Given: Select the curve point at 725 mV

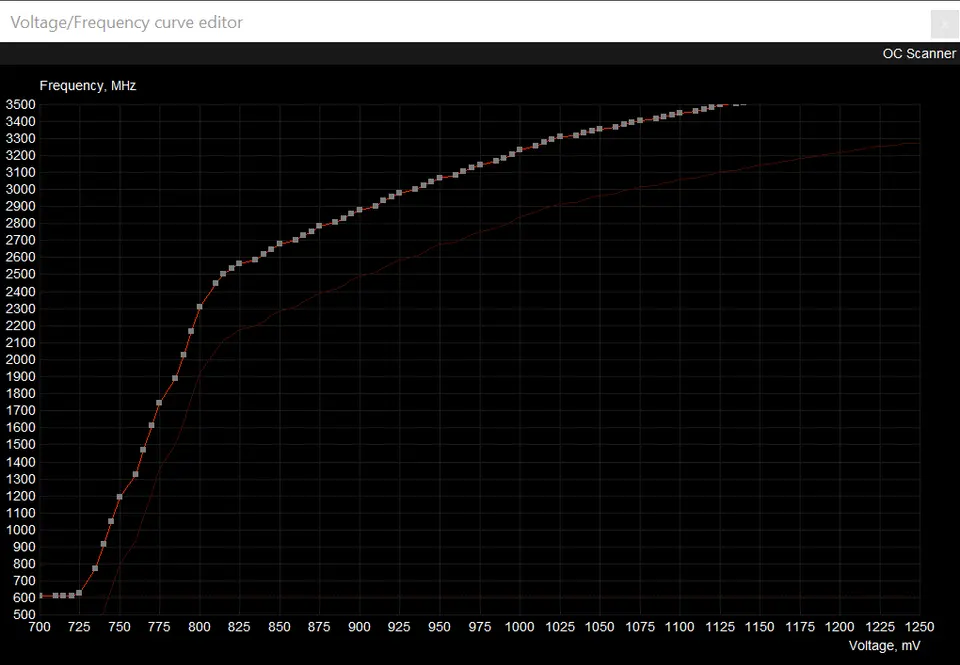Looking at the screenshot, I should (x=79, y=593).
